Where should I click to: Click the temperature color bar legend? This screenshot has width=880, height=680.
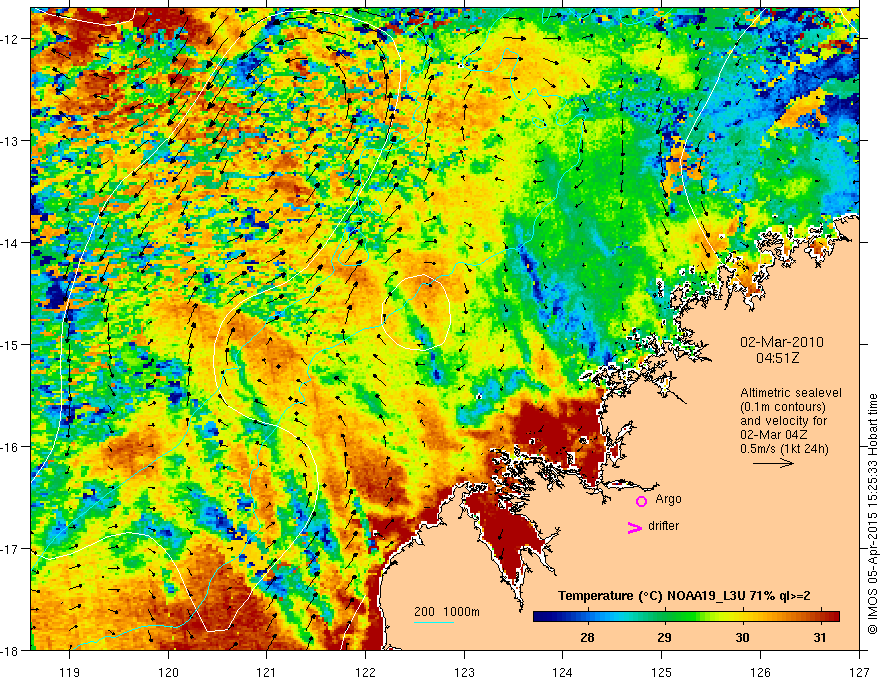point(686,616)
